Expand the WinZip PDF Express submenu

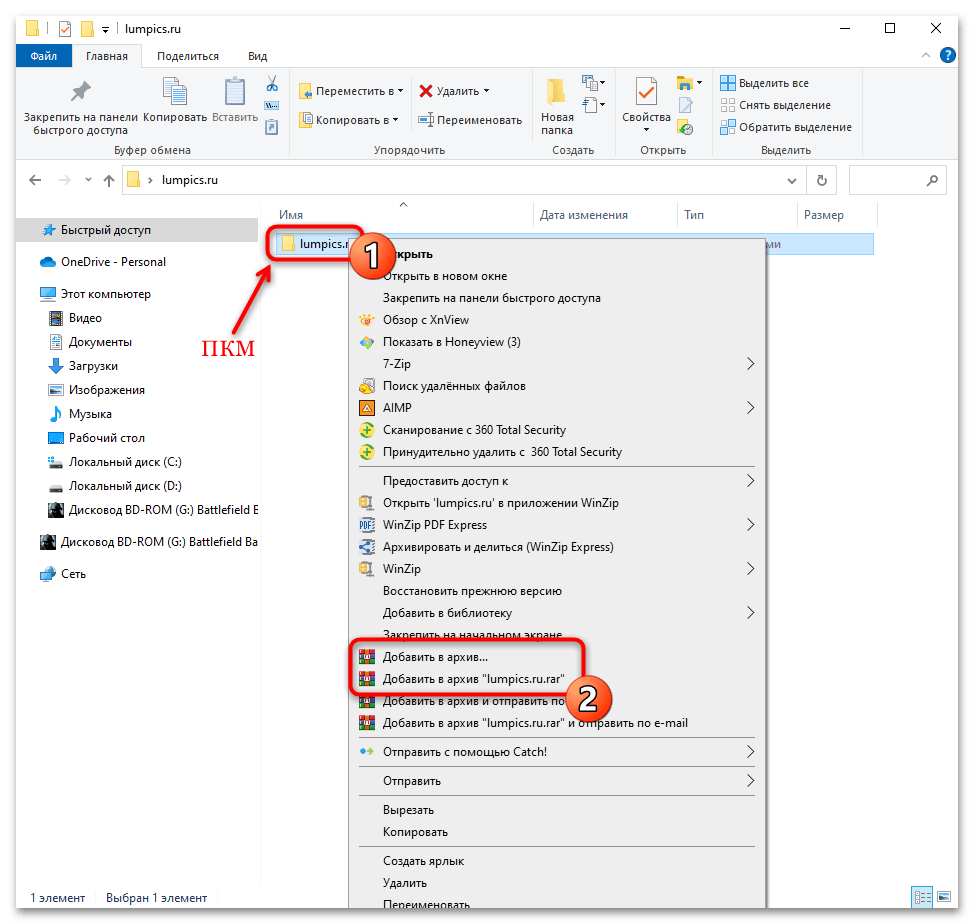coord(750,525)
